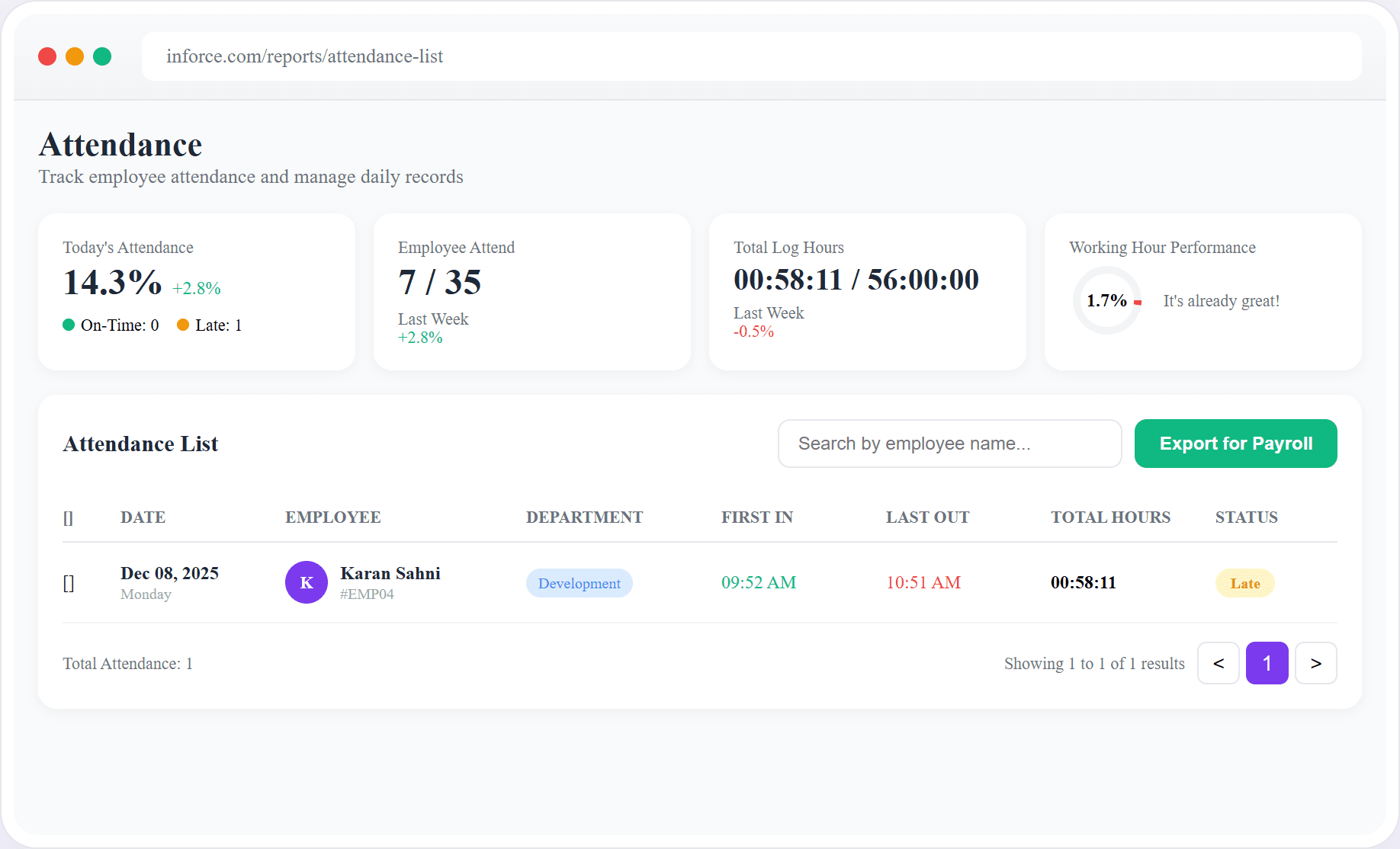Click the -0.5% last week change

(x=753, y=332)
